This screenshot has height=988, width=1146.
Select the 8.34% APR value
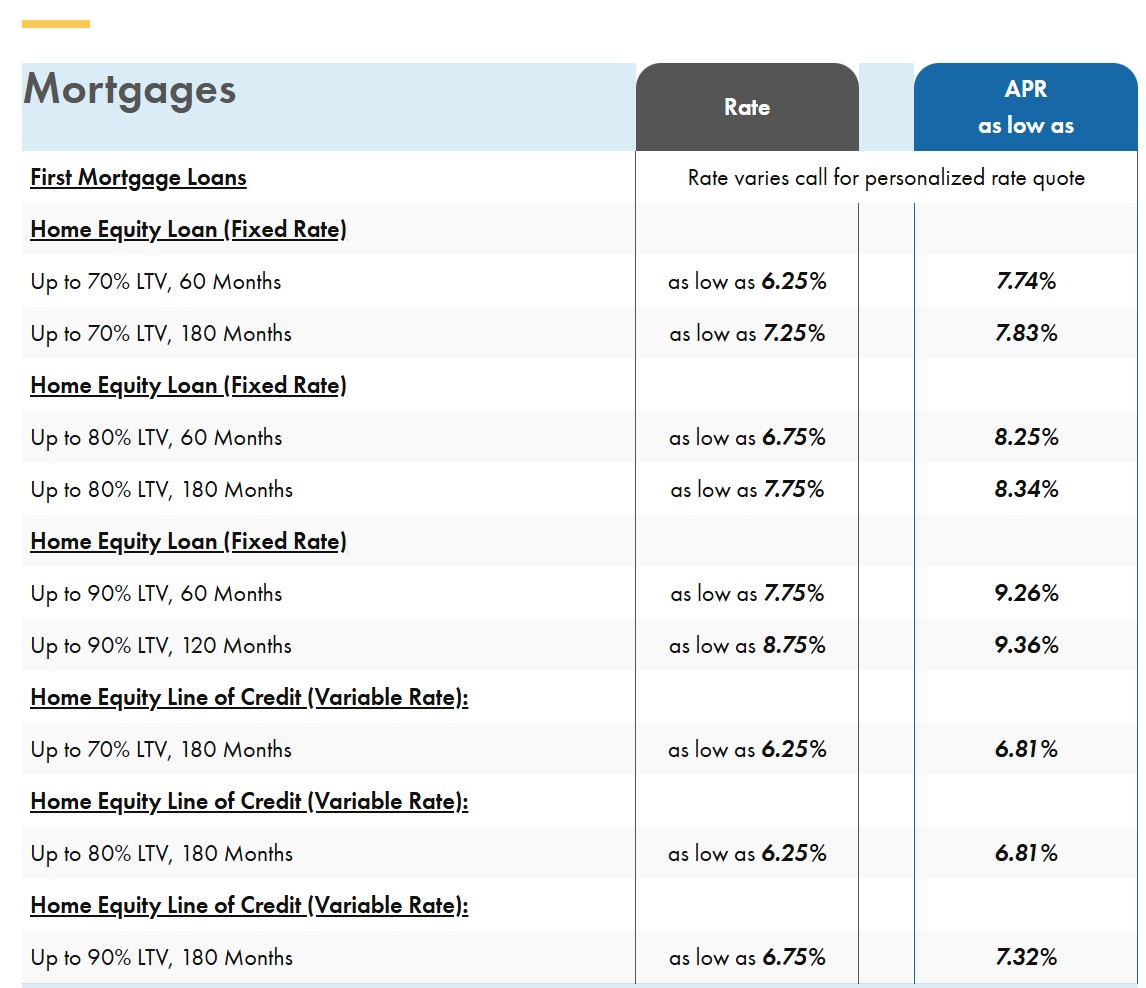point(1026,490)
